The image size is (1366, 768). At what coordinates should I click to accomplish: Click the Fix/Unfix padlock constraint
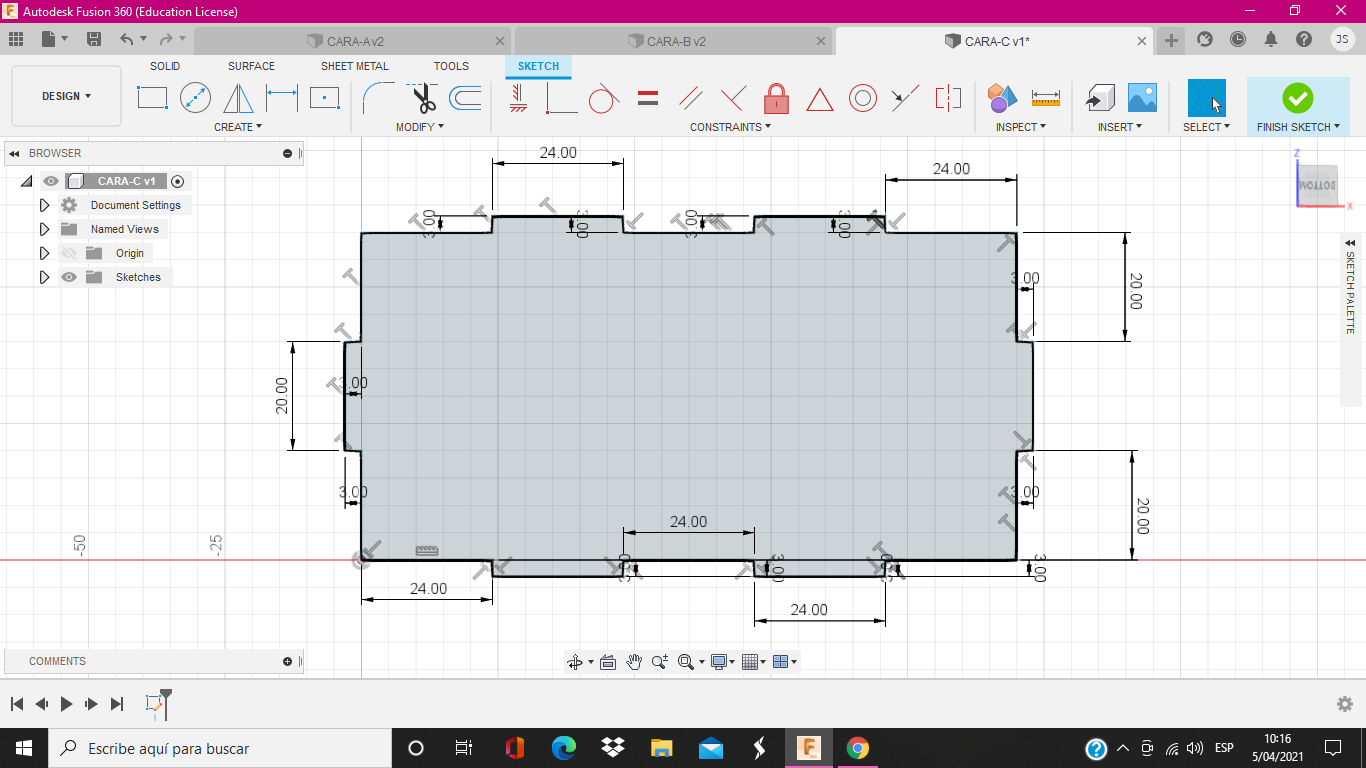pyautogui.click(x=776, y=98)
